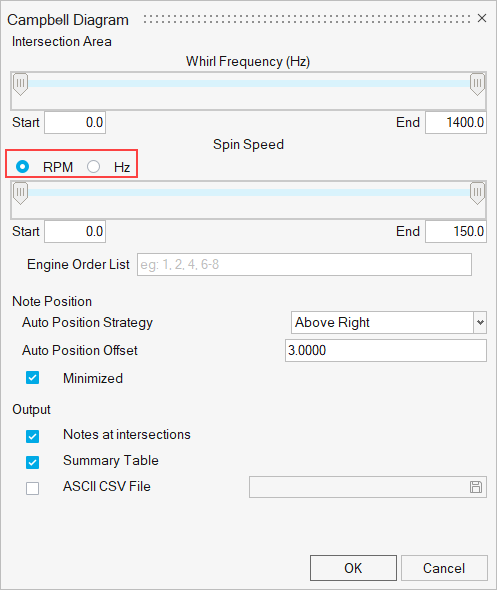The image size is (497, 590).
Task: Click the Cancel button
Action: (444, 568)
